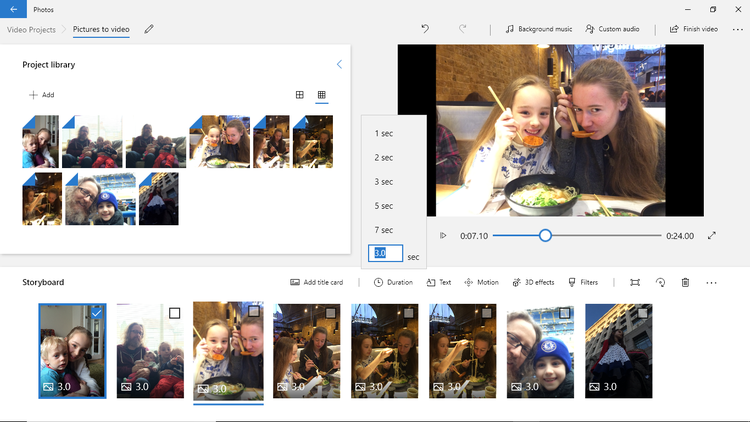
Task: Go to Video Projects breadcrumb
Action: (31, 29)
